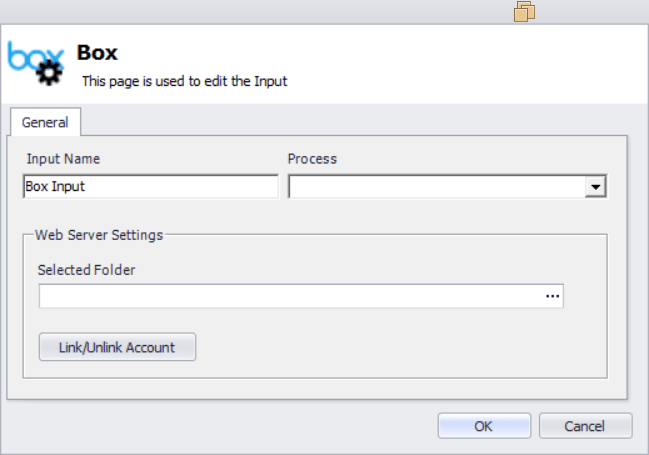
Task: Click "This page is used to edit the Input"
Action: tap(185, 81)
